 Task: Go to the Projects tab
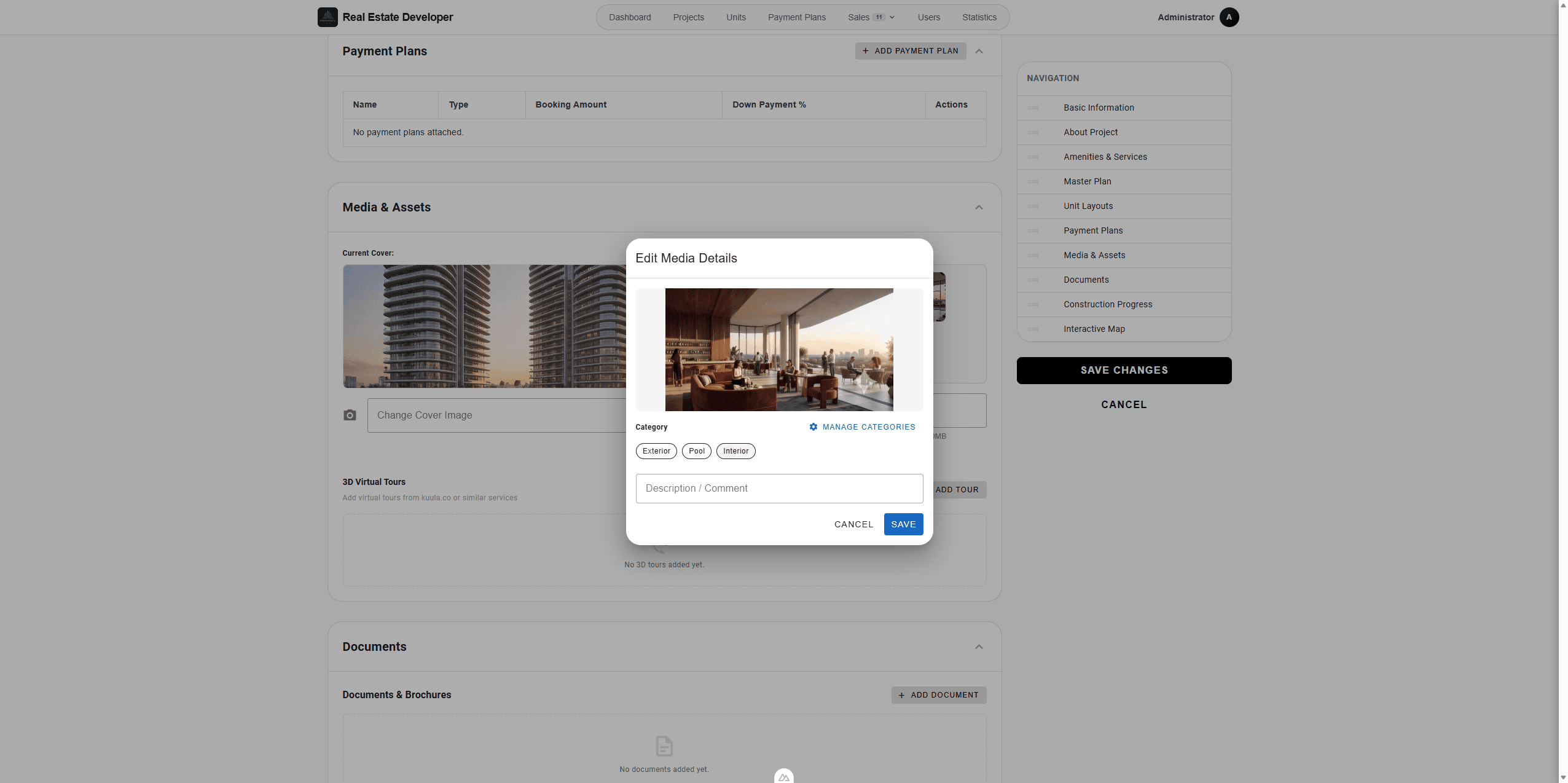(x=688, y=17)
